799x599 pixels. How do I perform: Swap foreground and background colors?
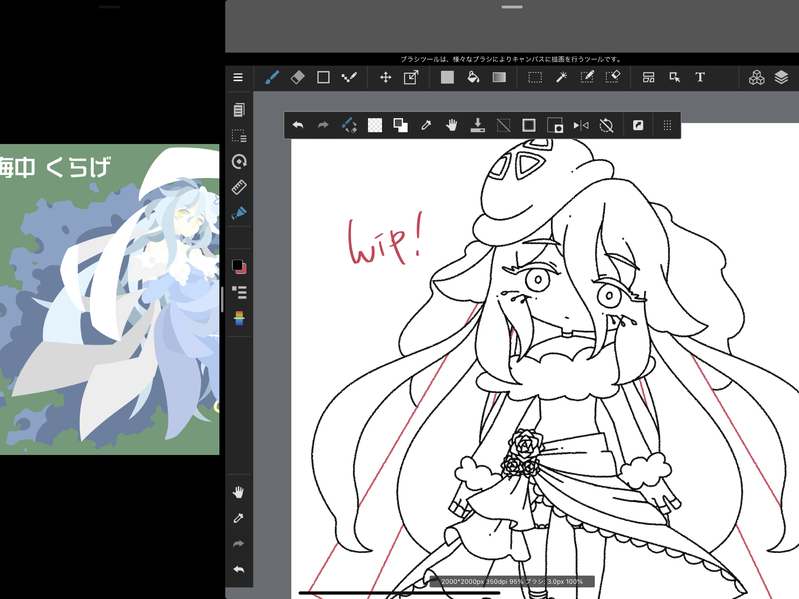(401, 125)
